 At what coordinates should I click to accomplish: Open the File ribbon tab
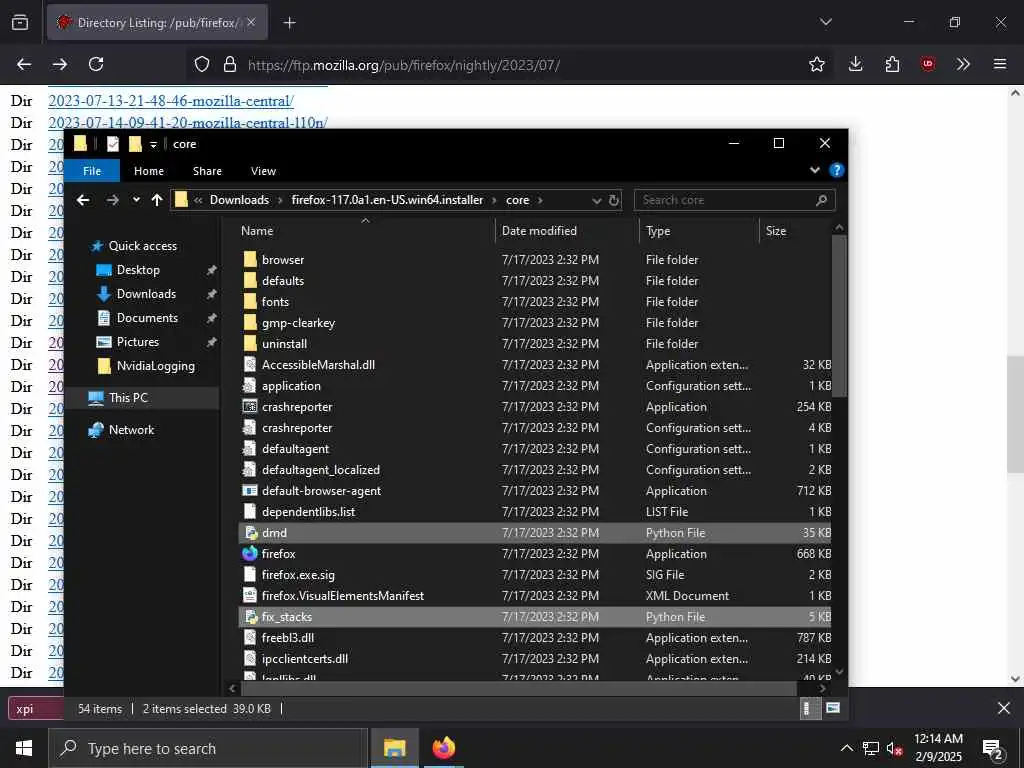click(x=92, y=171)
